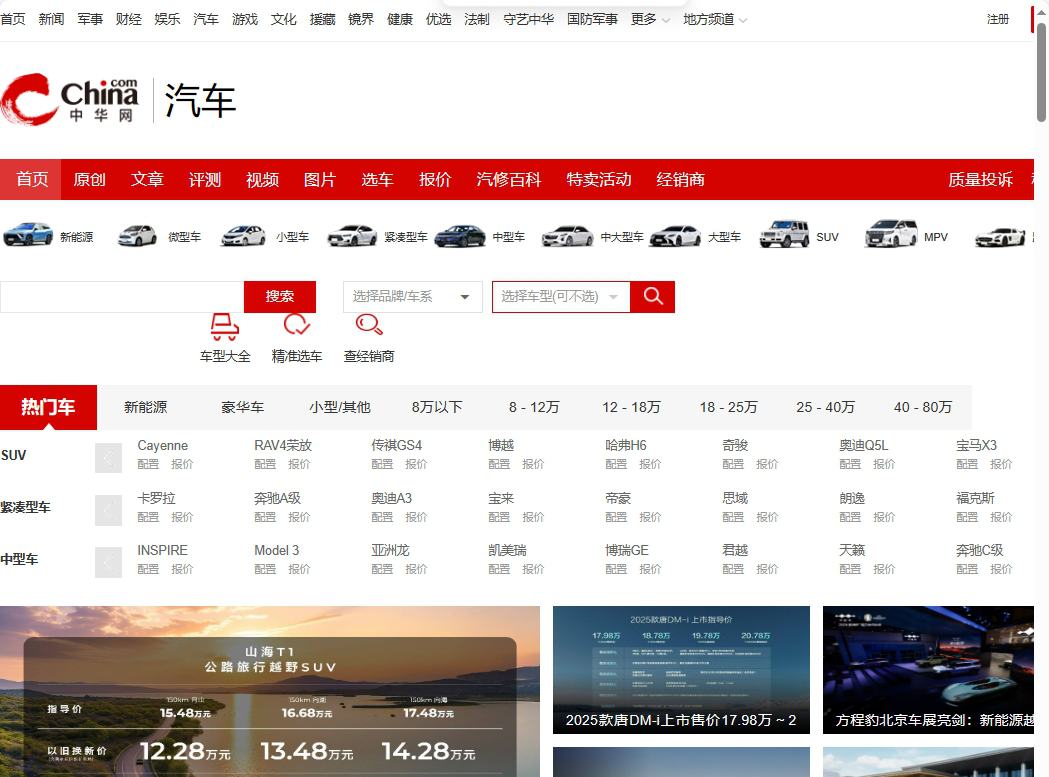Select the 微型车 car icon

[x=137, y=236]
